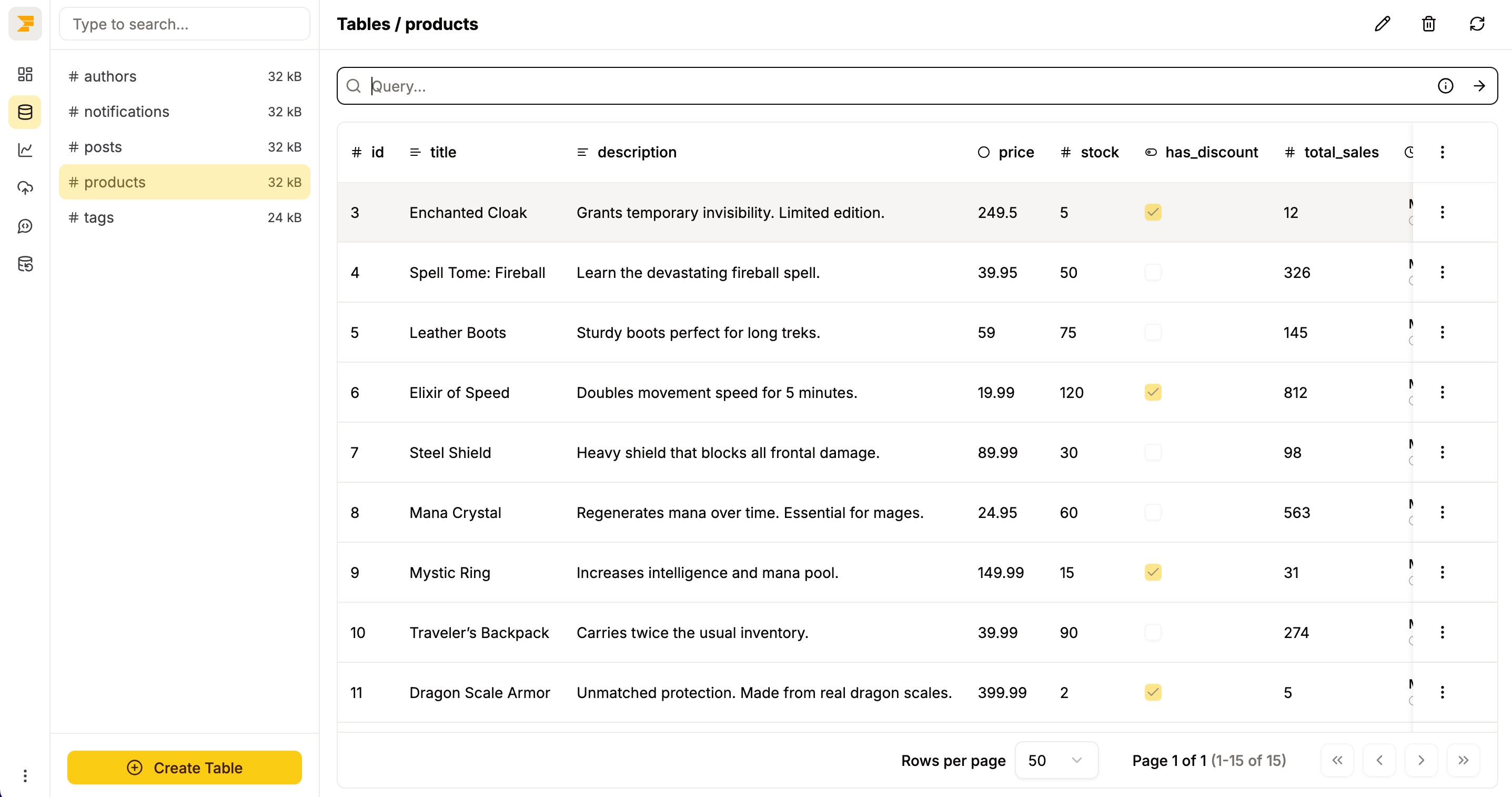Open row actions for Leather Boots
The image size is (1512, 797).
(1442, 332)
